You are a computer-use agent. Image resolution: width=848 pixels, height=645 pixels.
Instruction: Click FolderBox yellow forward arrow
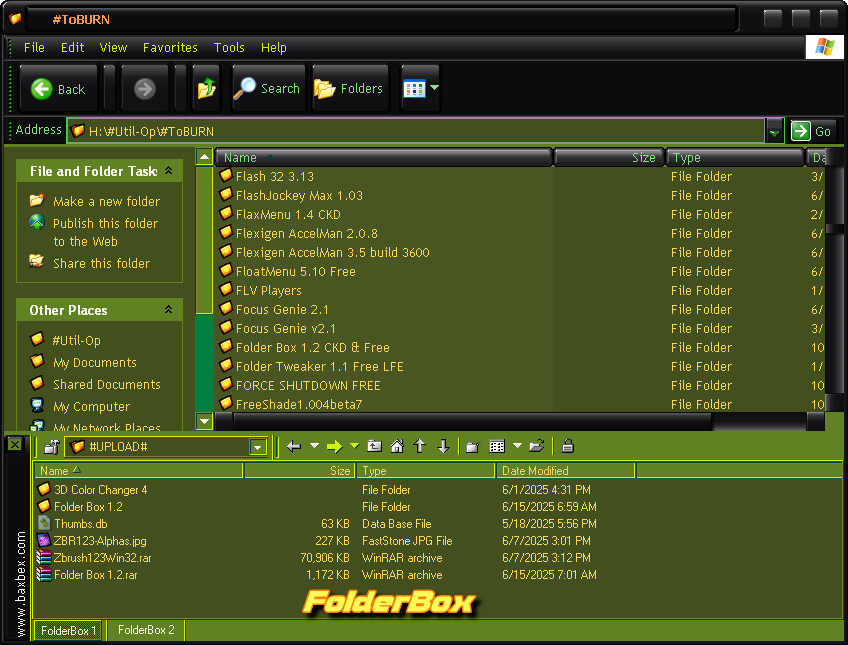coord(334,447)
